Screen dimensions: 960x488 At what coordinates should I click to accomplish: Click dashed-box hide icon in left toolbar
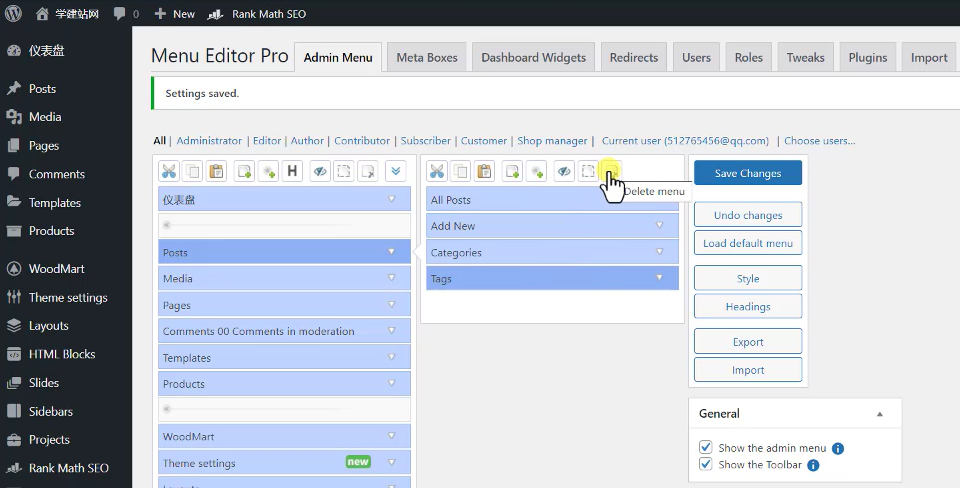(x=344, y=171)
